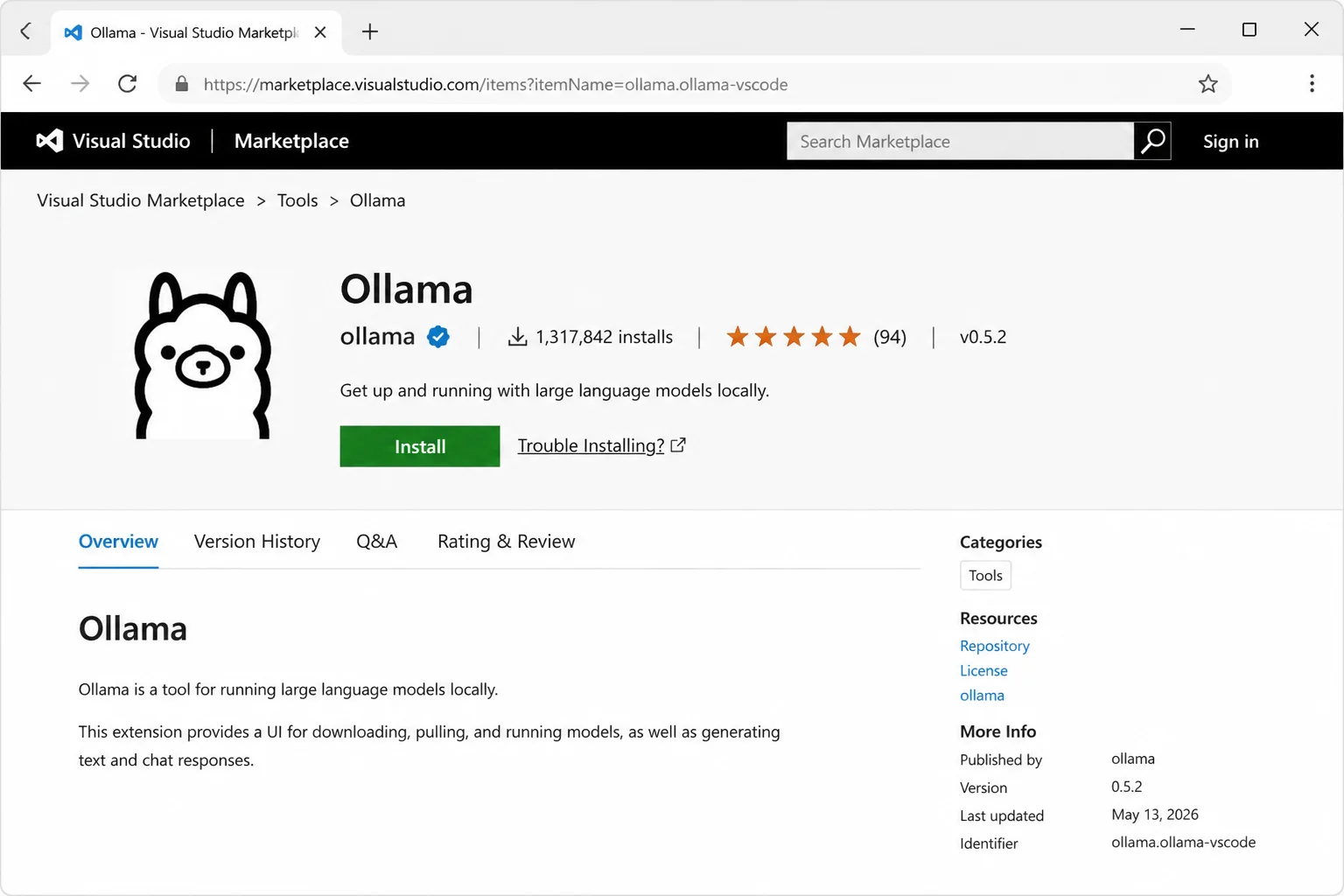1344x896 pixels.
Task: Open the Marketplace header link
Action: [291, 141]
